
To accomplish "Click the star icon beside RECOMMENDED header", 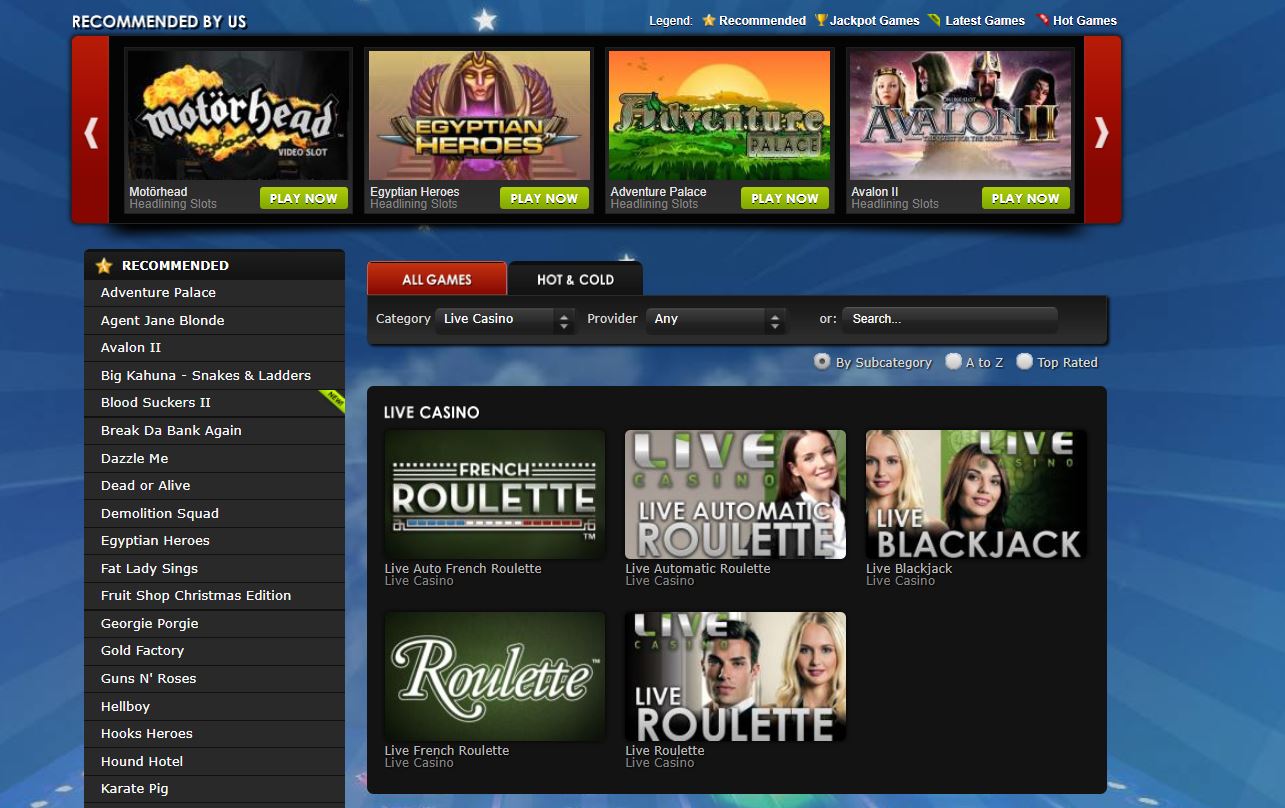I will coord(104,266).
